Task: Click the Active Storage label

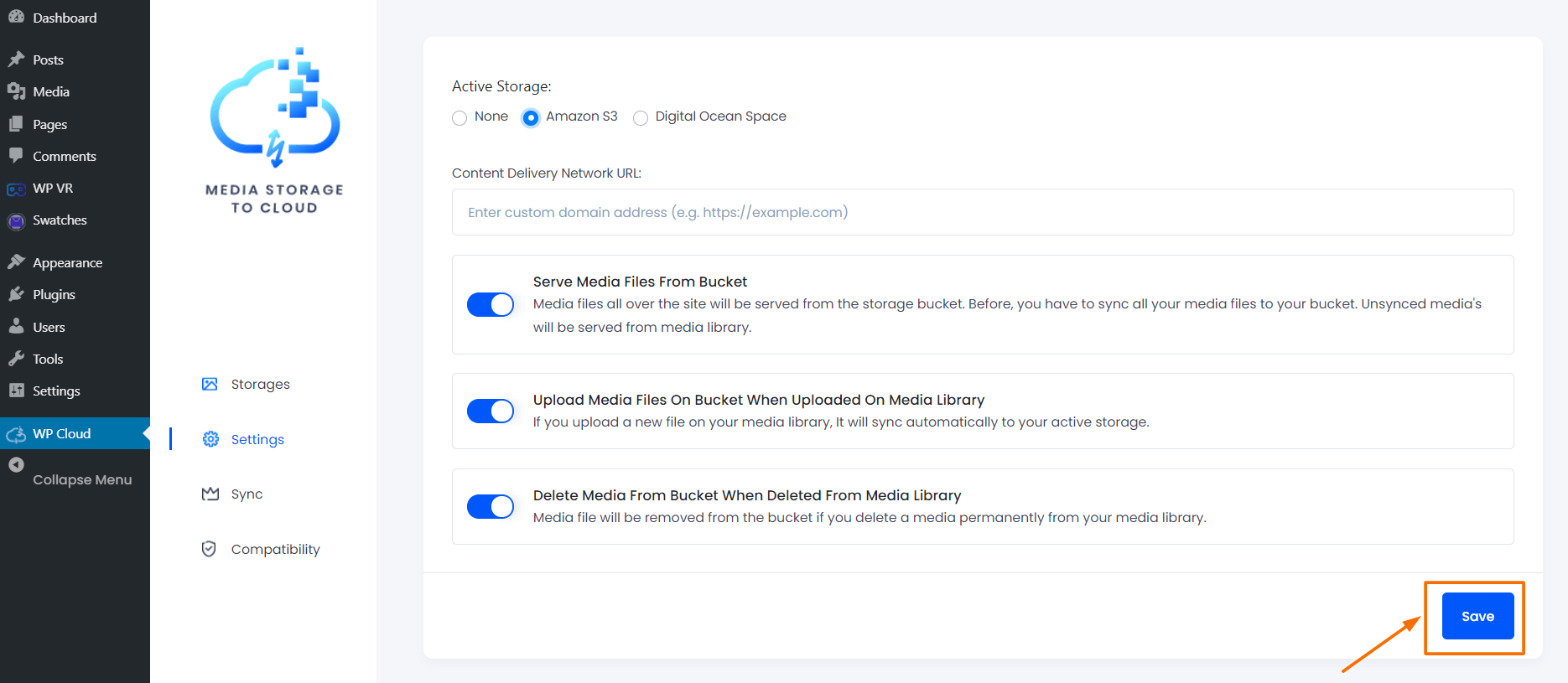Action: point(501,86)
